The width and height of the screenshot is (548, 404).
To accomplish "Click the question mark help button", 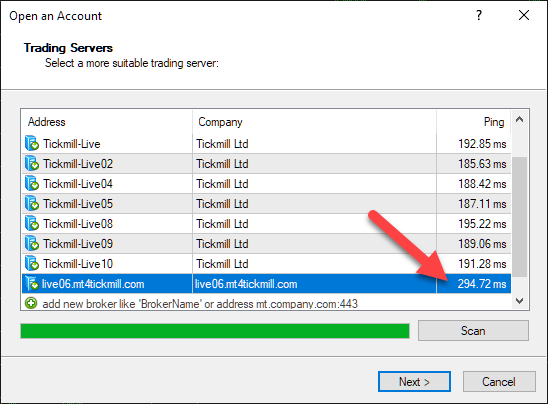I will (x=479, y=15).
